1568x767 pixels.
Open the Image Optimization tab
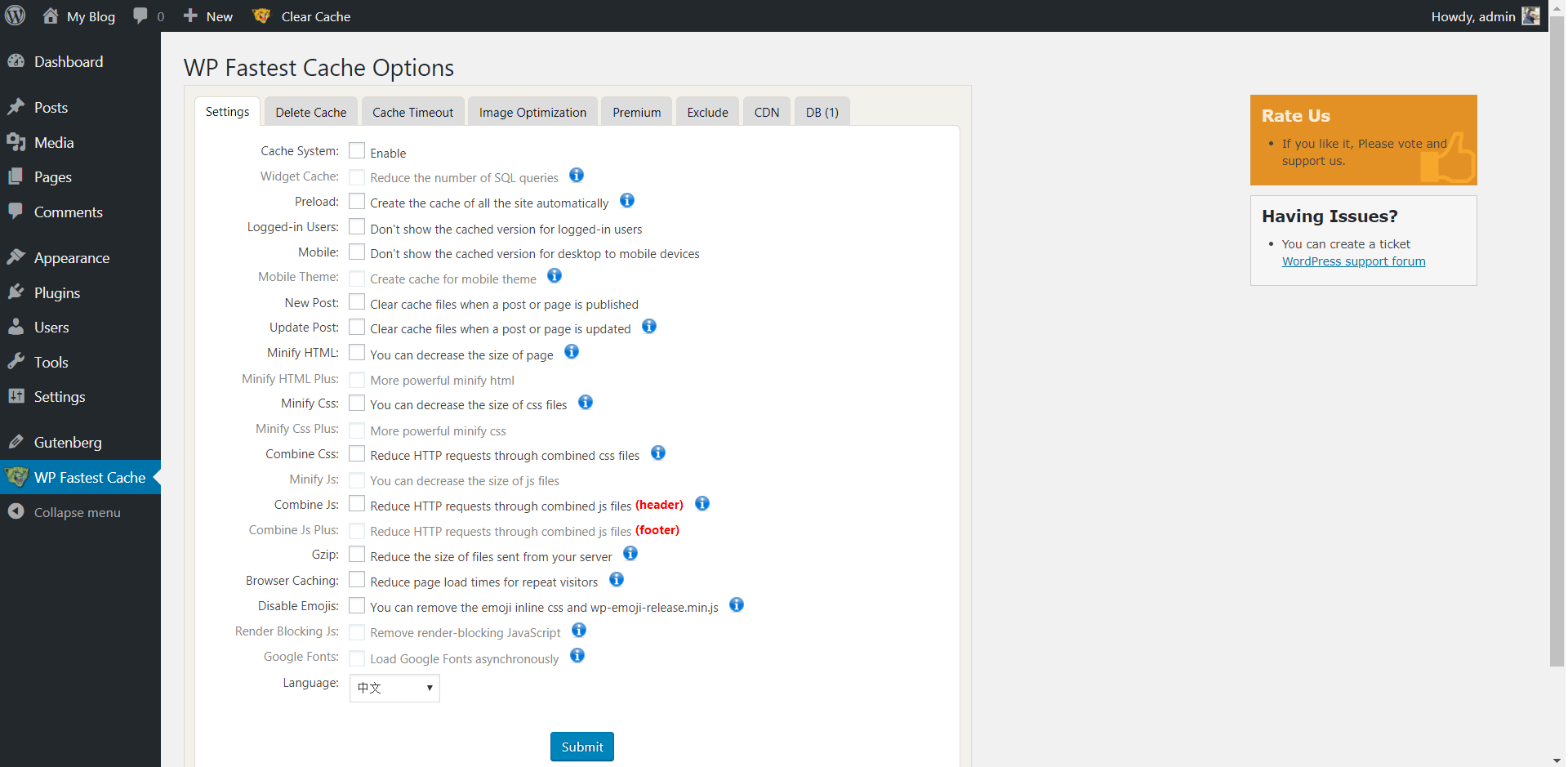pyautogui.click(x=532, y=112)
